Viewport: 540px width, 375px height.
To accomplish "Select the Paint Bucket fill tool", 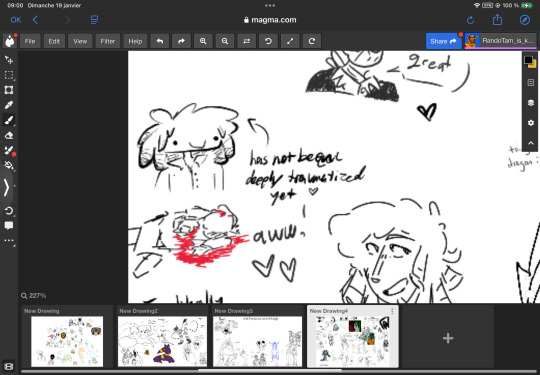I will (9, 165).
